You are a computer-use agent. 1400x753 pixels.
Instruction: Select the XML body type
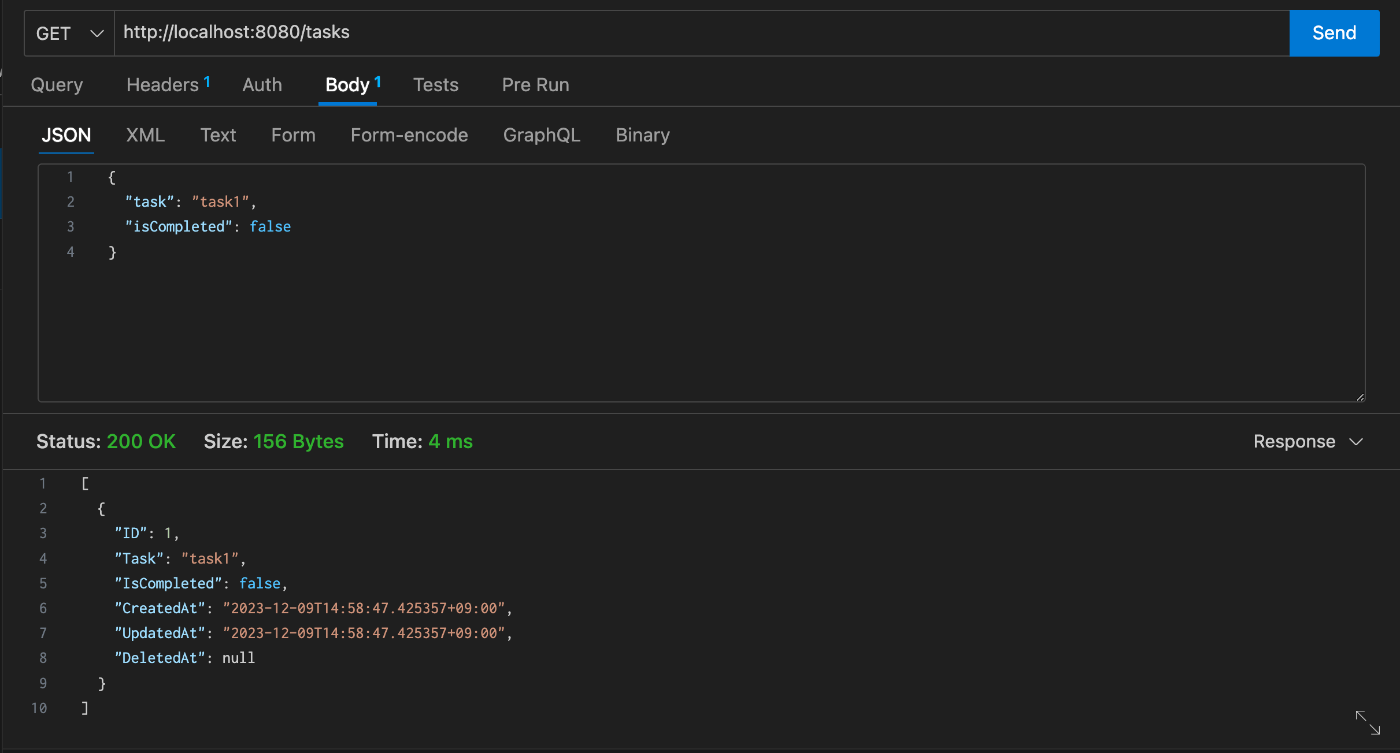click(x=145, y=135)
